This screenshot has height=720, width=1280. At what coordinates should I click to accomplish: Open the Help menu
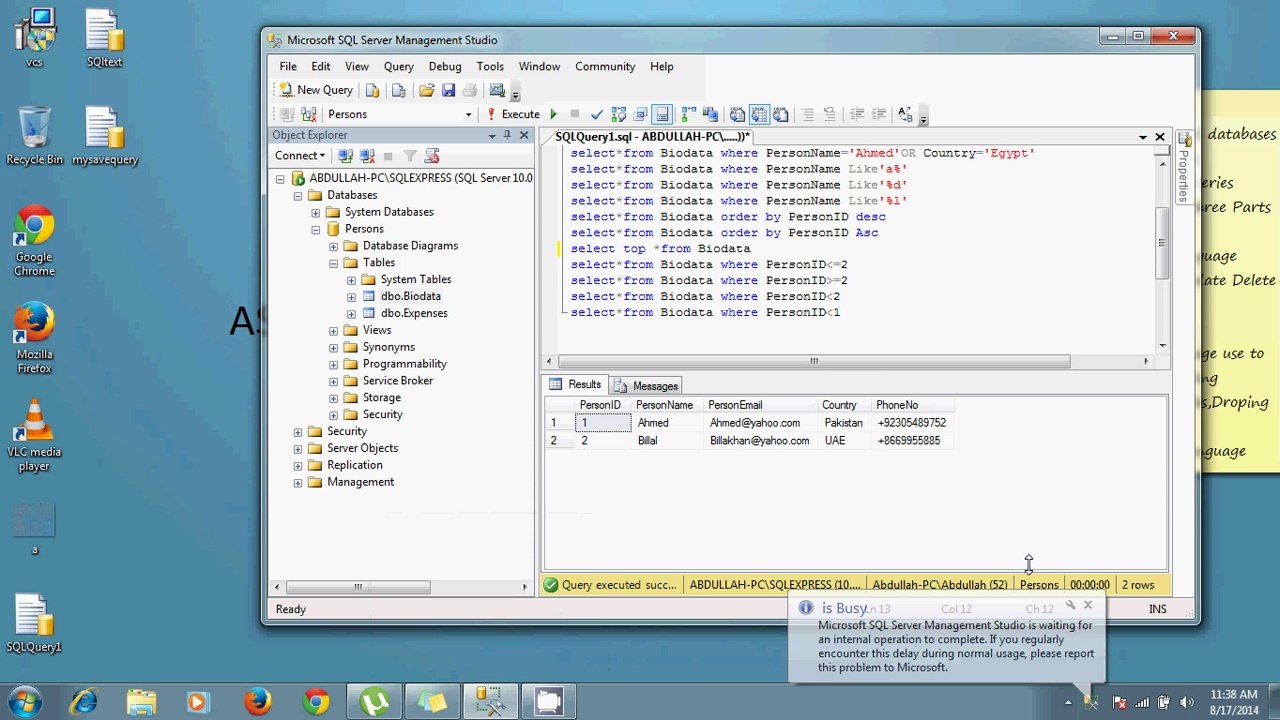coord(662,66)
